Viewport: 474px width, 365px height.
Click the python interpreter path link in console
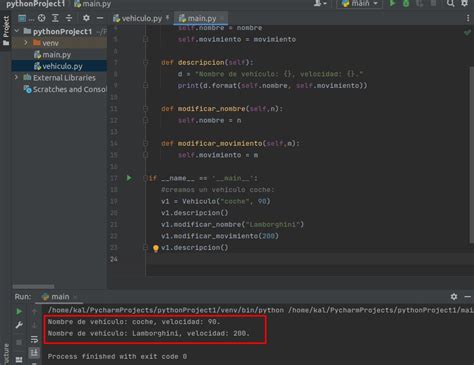pyautogui.click(x=166, y=310)
